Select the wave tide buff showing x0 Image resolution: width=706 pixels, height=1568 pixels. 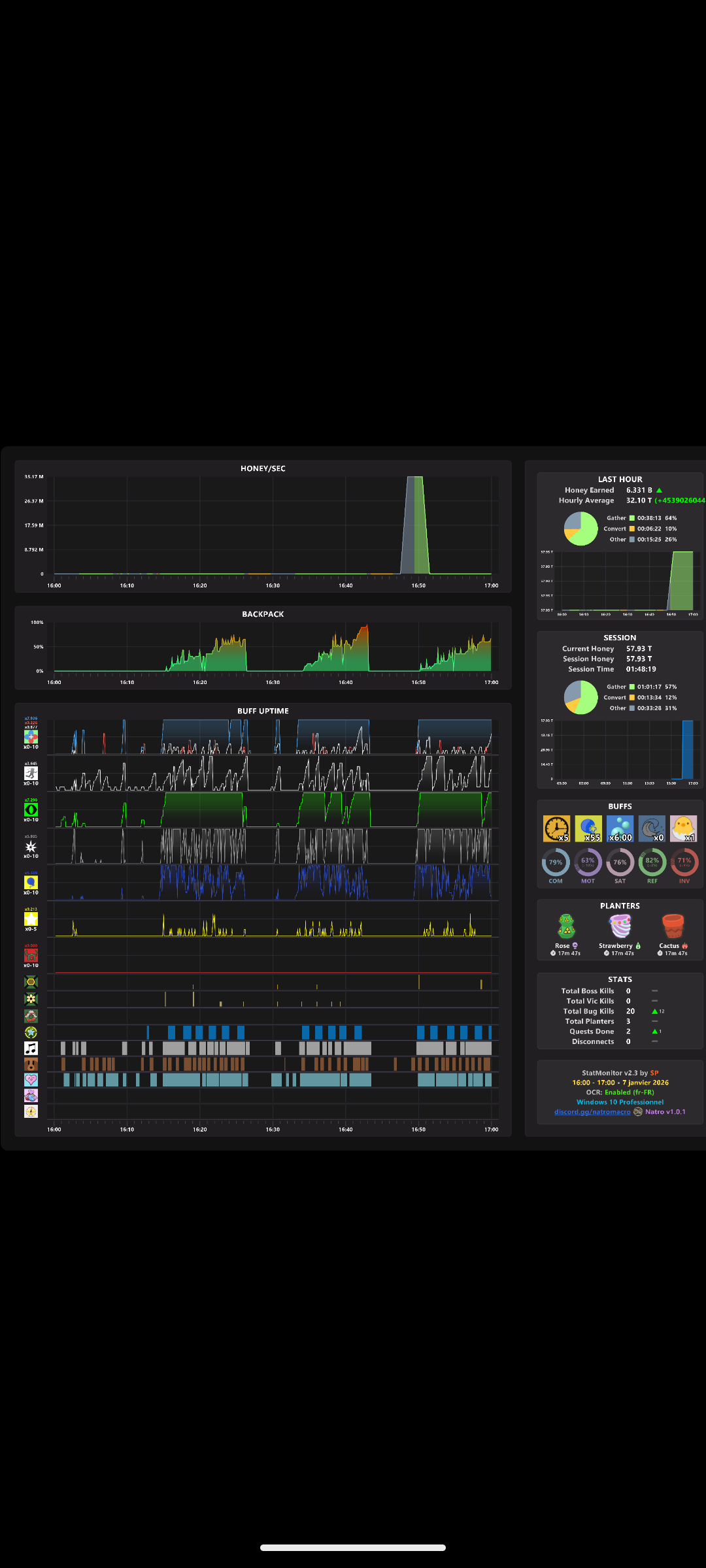[x=652, y=828]
